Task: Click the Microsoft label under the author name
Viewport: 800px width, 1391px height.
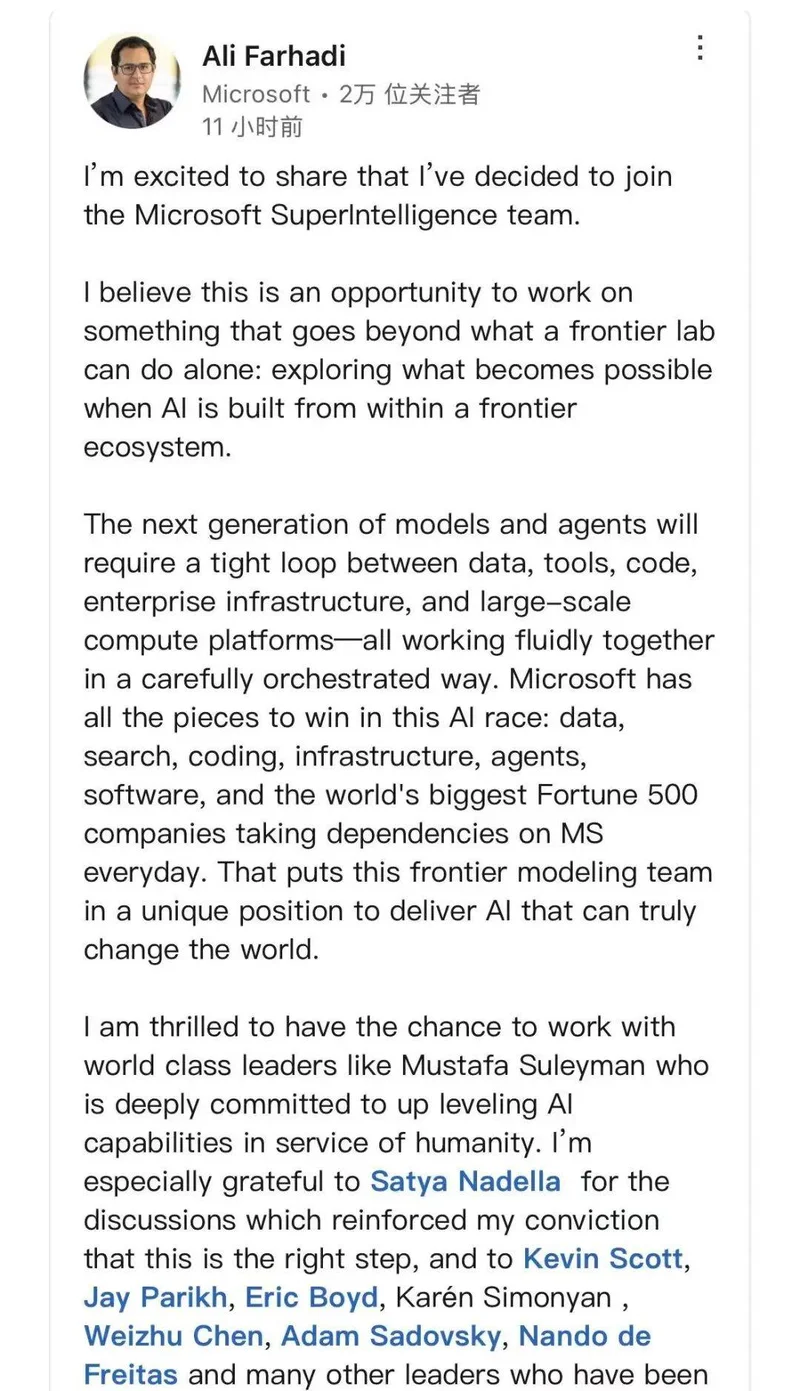Action: pos(256,94)
